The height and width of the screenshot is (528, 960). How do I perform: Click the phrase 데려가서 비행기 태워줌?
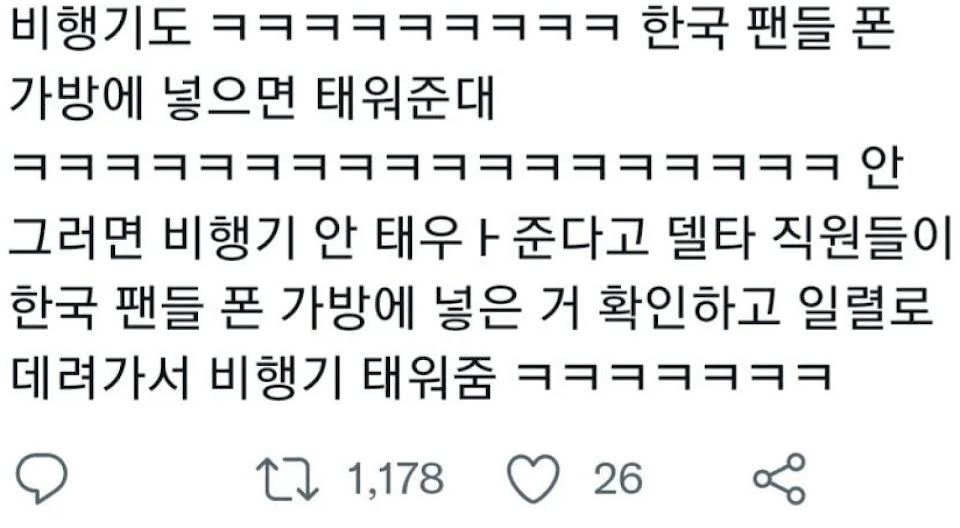pos(253,373)
